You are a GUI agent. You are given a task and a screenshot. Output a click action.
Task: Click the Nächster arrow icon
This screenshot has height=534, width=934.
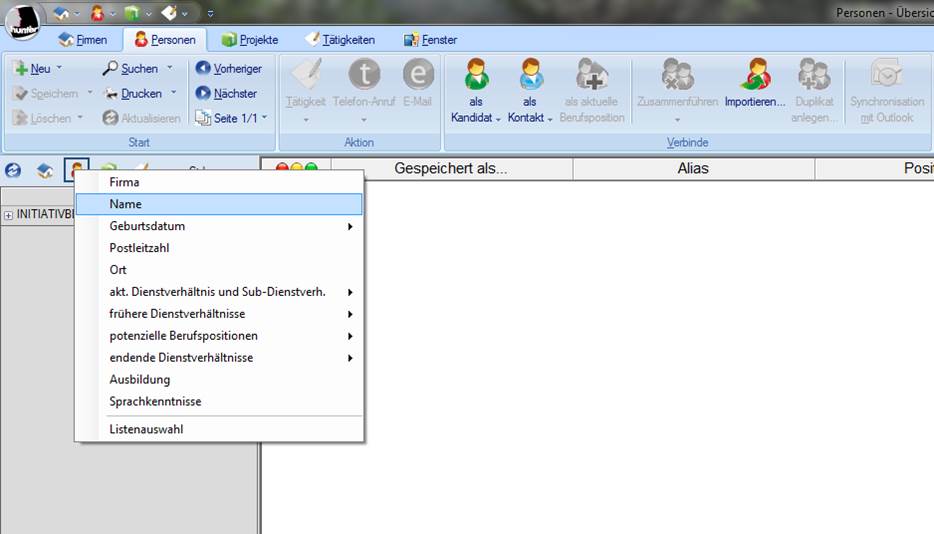coord(203,93)
